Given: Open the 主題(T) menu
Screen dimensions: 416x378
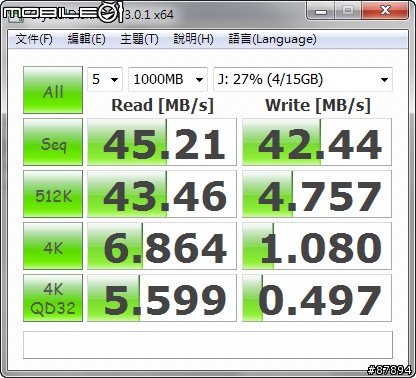Looking at the screenshot, I should (139, 39).
